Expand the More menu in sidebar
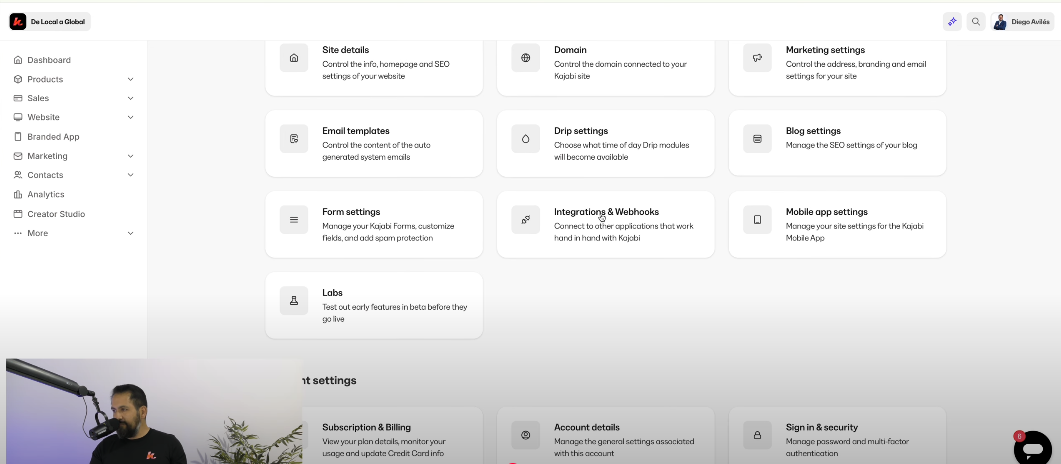This screenshot has height=464, width=1061. [130, 233]
